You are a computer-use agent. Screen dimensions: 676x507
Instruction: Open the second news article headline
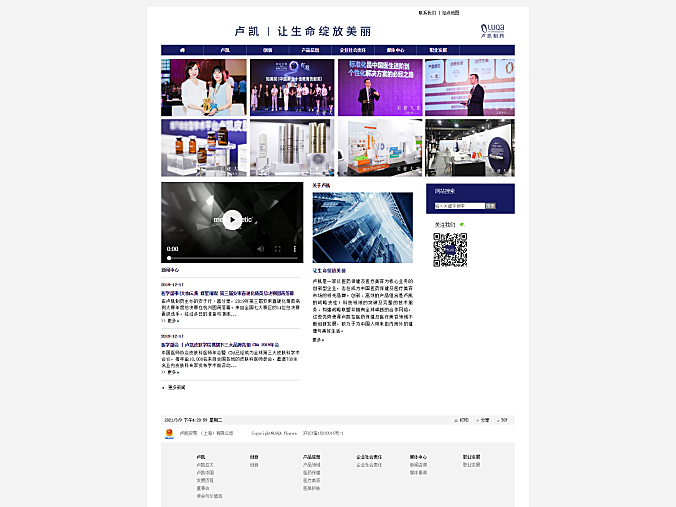point(220,345)
